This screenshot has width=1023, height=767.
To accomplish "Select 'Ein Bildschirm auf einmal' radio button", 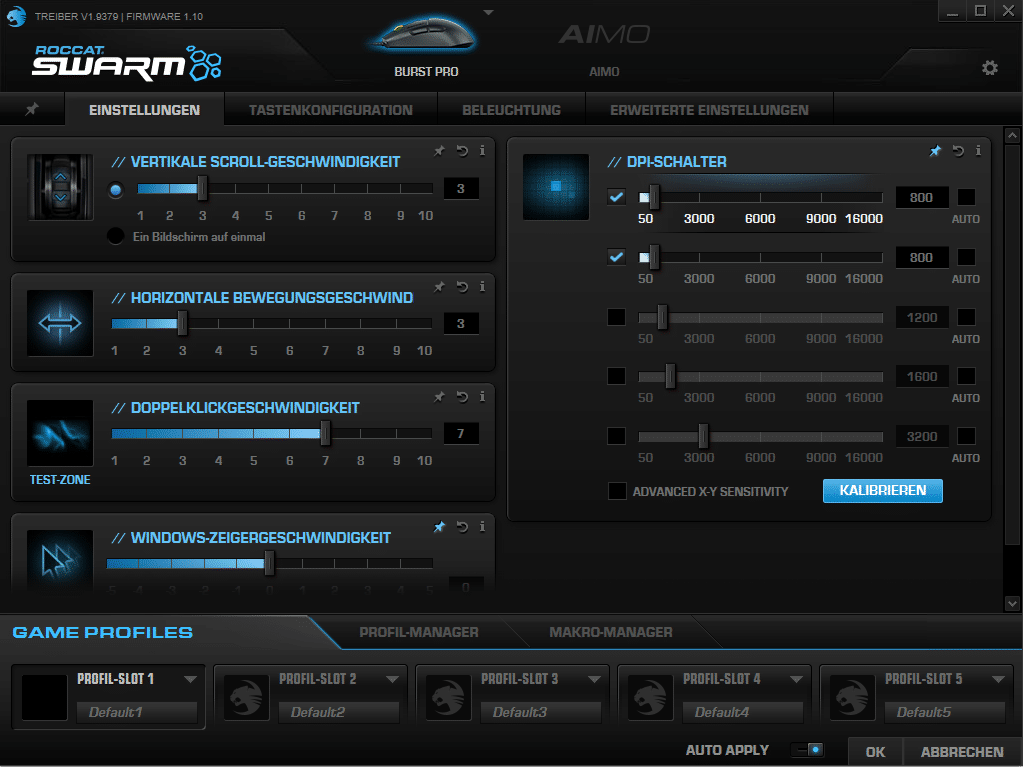I will pos(116,237).
